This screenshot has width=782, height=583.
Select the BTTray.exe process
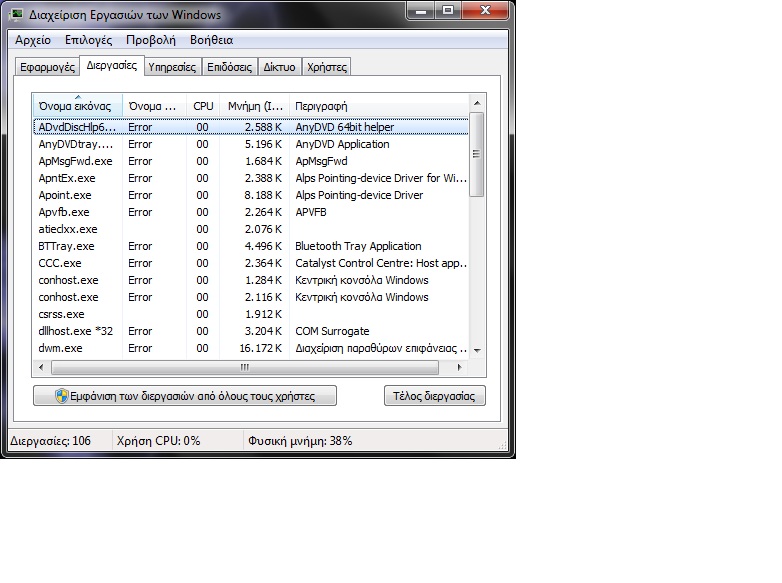click(251, 246)
